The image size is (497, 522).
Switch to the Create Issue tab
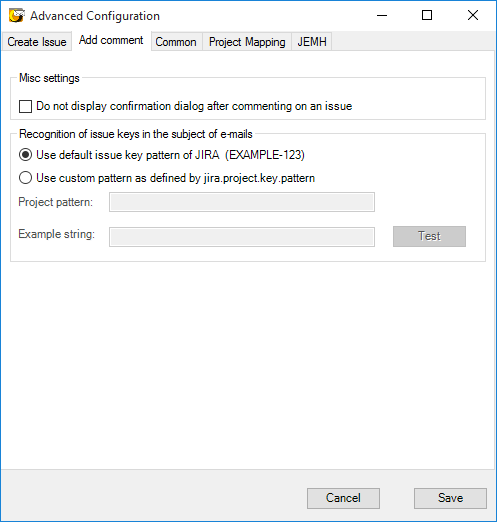tap(37, 42)
